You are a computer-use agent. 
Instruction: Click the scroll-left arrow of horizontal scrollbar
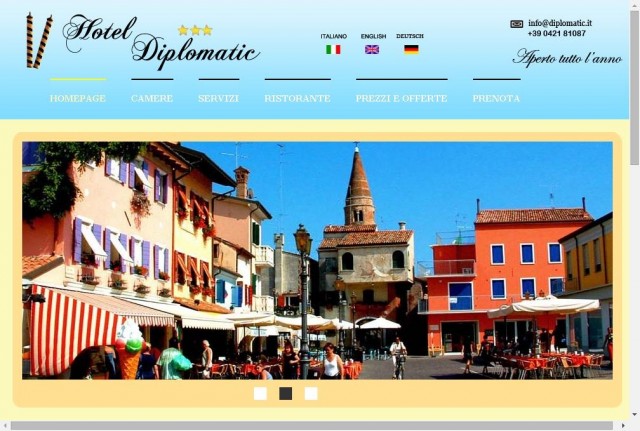click(x=4, y=426)
